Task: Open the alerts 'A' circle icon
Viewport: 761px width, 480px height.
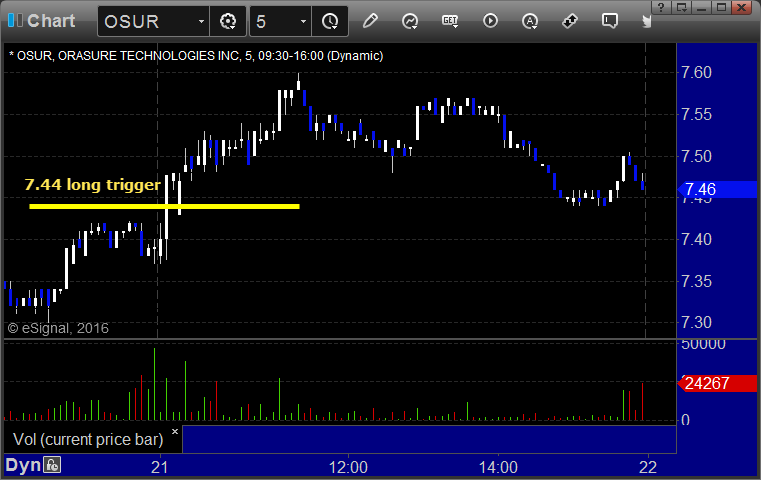Action: coord(529,21)
